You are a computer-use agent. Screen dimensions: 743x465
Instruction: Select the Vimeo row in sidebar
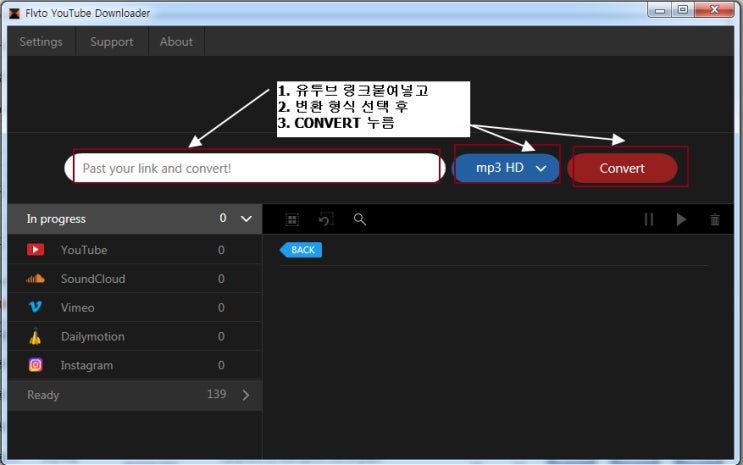point(135,307)
